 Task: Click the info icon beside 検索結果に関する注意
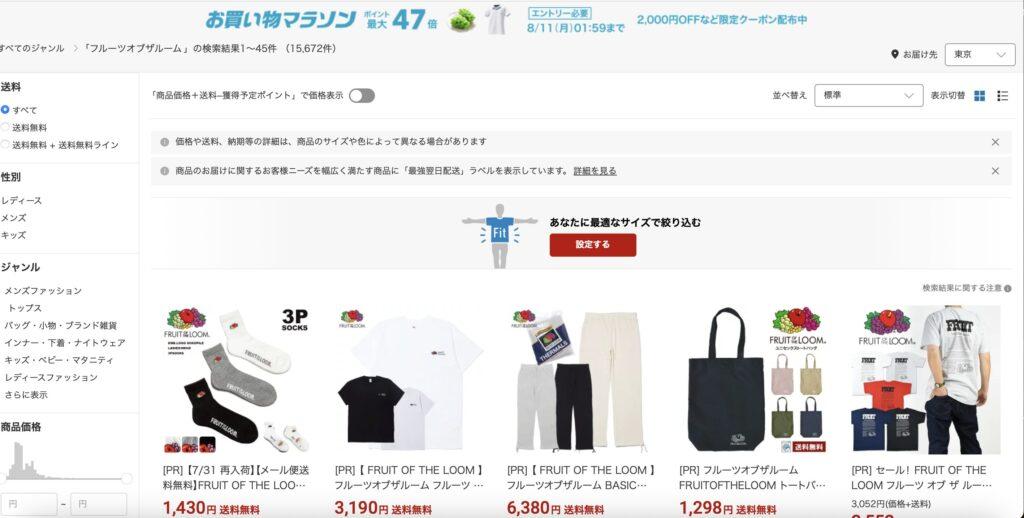[1008, 288]
